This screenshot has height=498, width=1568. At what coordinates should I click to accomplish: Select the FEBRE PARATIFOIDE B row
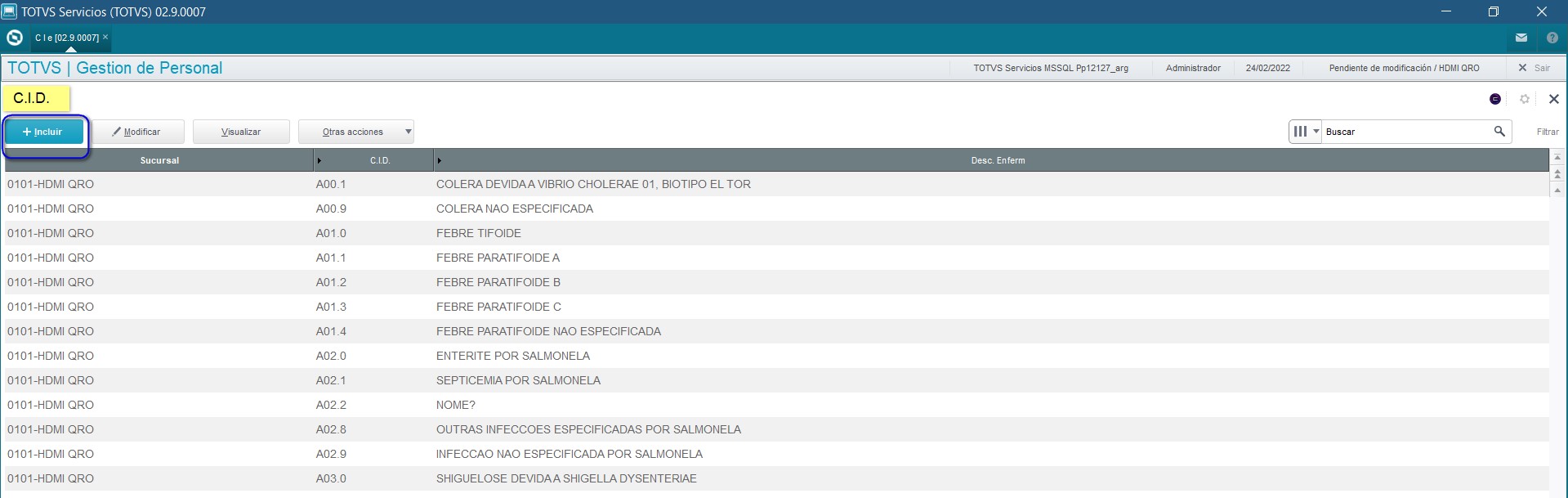point(777,282)
